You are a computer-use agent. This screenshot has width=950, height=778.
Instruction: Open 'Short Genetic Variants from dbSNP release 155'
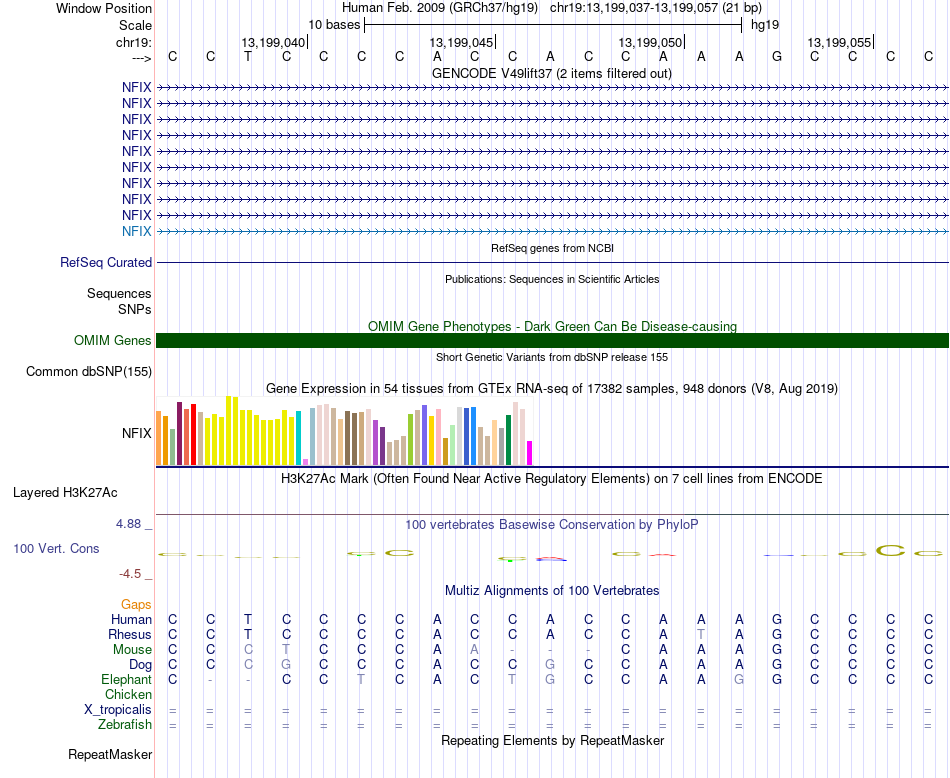pos(552,357)
